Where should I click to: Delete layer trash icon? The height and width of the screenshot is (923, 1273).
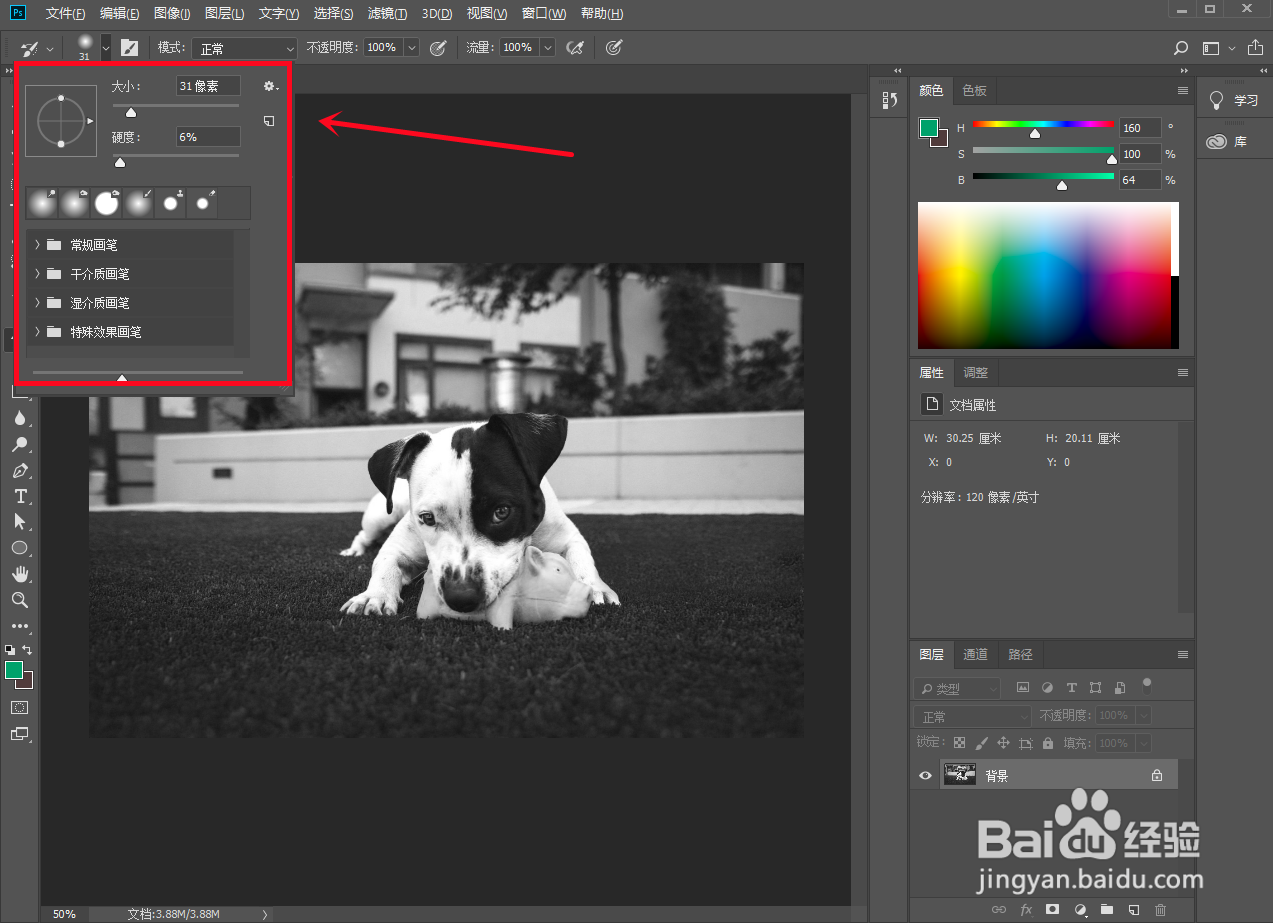1160,910
